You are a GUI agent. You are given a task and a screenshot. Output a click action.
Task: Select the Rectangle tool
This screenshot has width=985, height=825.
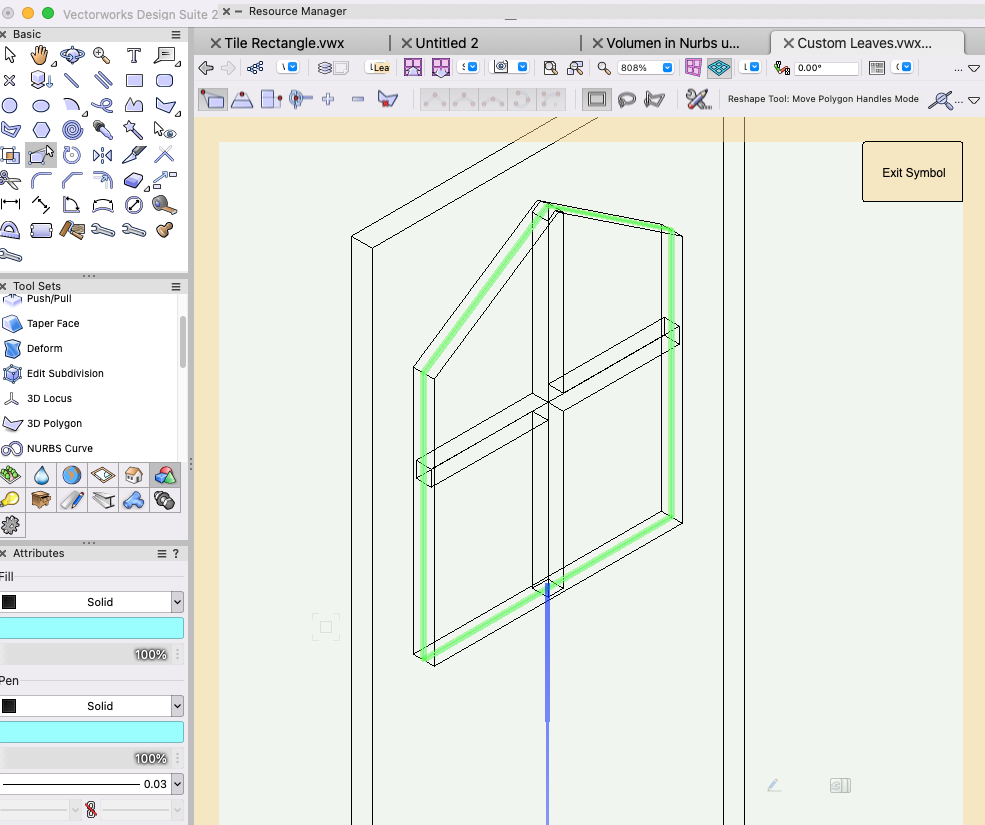click(x=133, y=80)
